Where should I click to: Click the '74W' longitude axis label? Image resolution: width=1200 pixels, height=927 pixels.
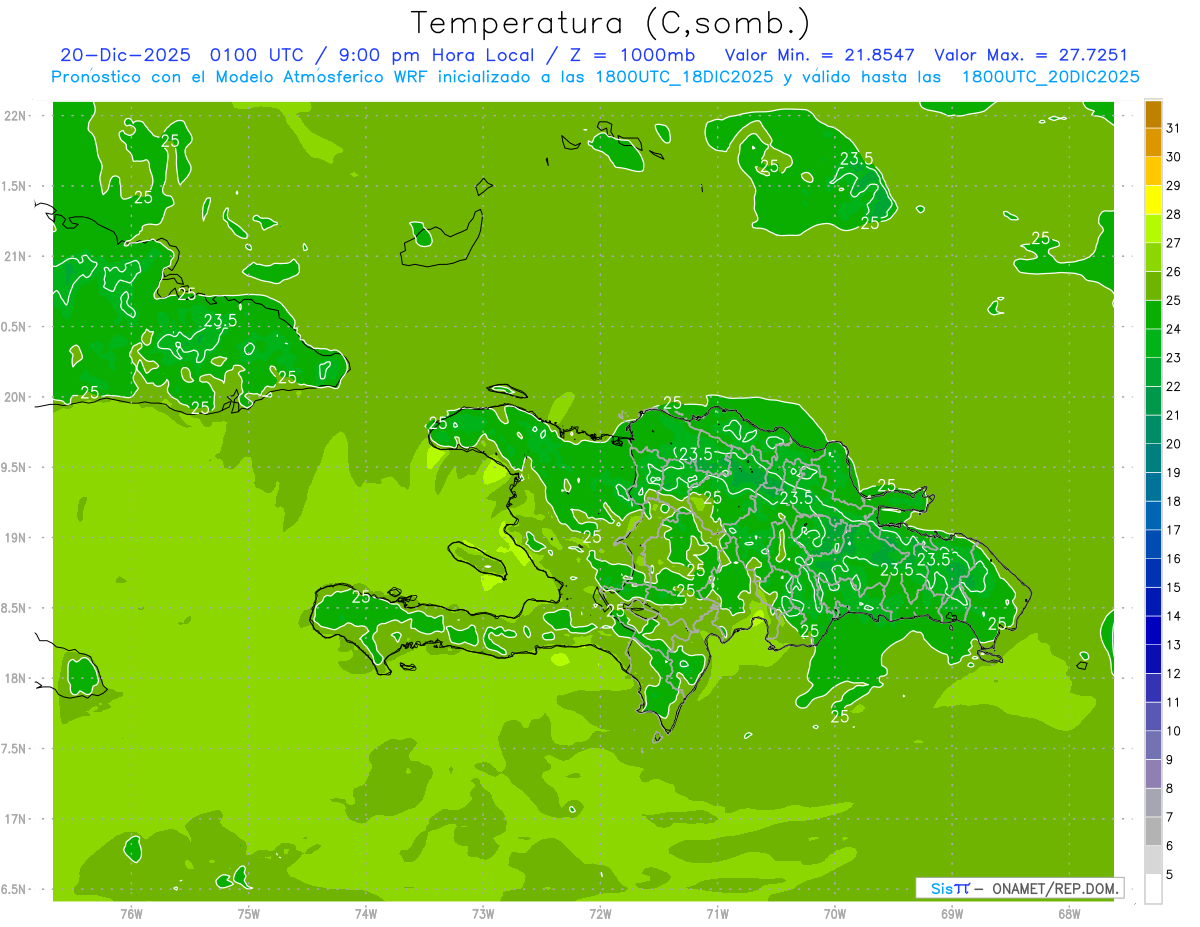click(x=366, y=913)
